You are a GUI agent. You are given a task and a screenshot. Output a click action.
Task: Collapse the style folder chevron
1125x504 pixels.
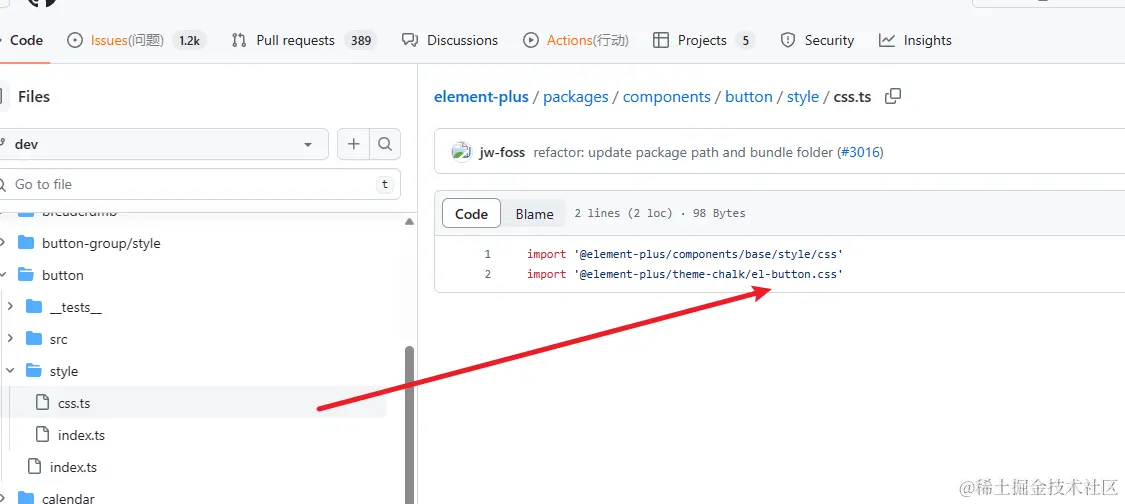[10, 371]
